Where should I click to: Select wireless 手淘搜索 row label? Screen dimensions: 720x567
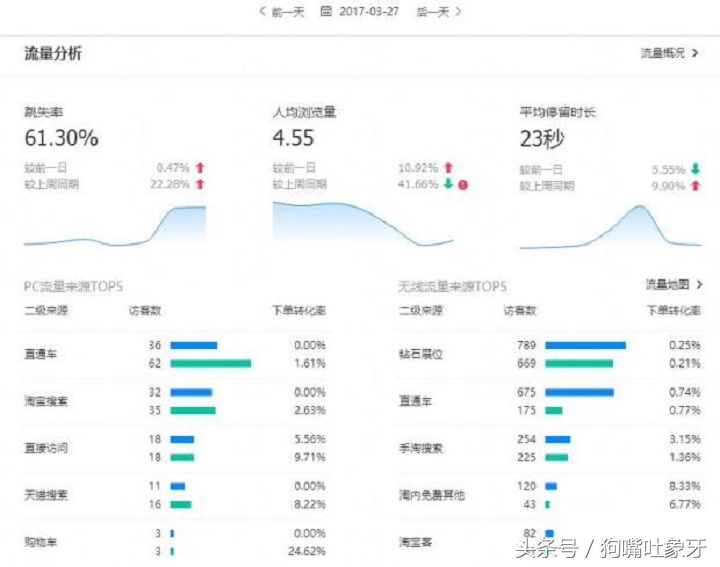(421, 448)
